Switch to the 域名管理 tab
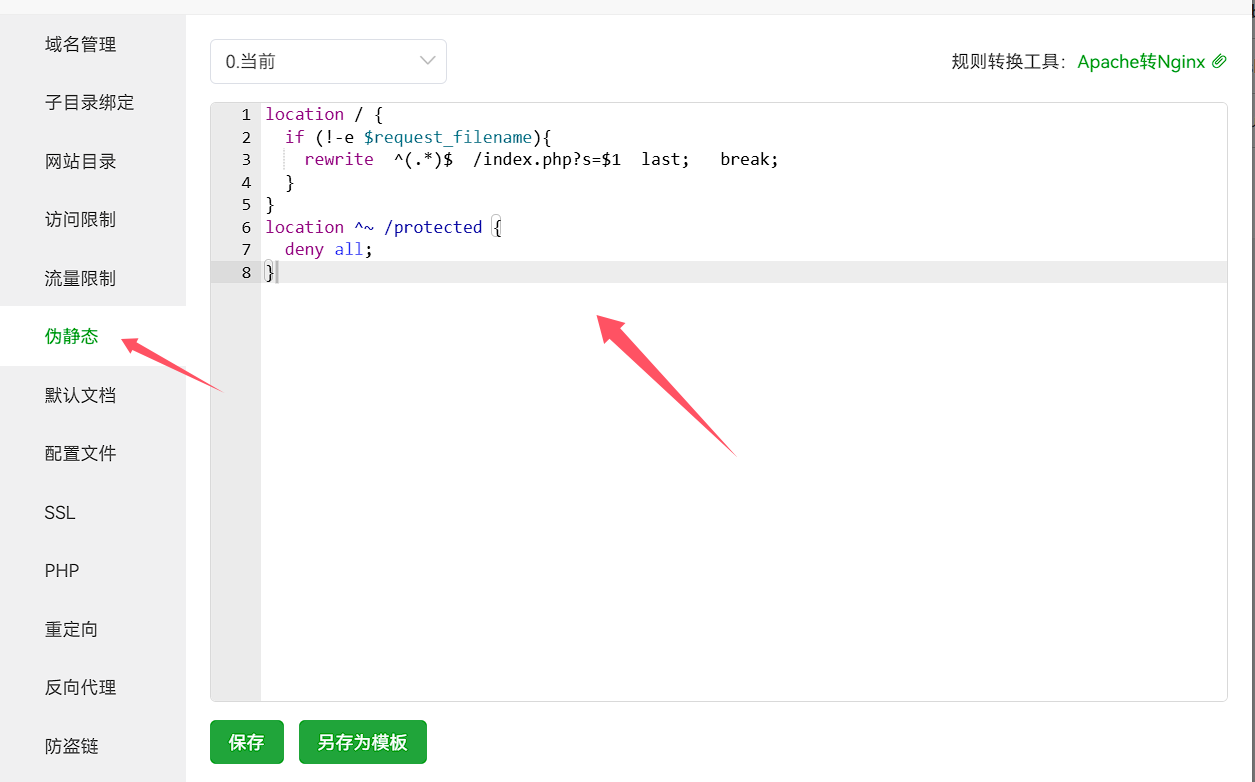 (x=80, y=44)
